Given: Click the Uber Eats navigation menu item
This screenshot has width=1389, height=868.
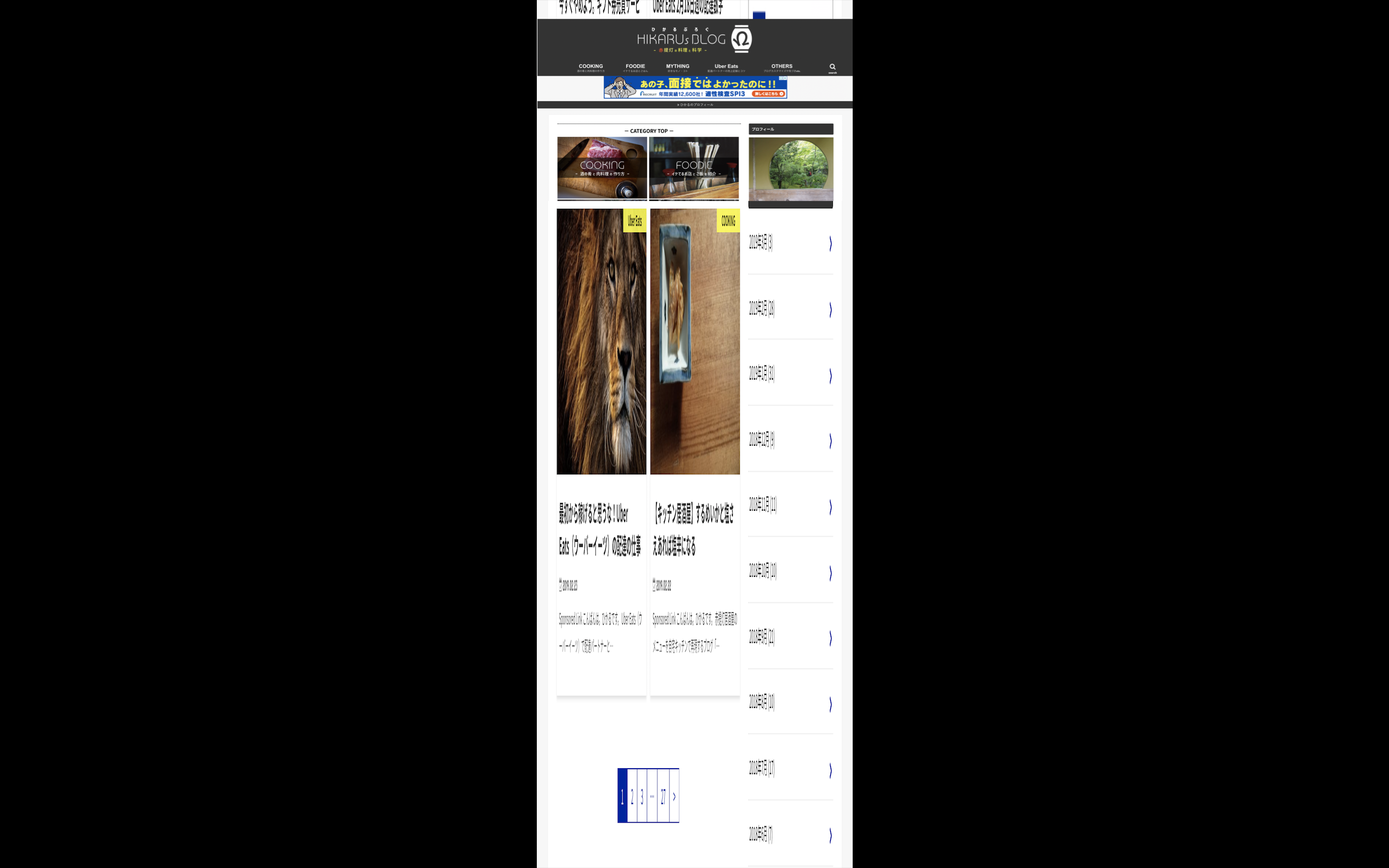Looking at the screenshot, I should (x=725, y=67).
